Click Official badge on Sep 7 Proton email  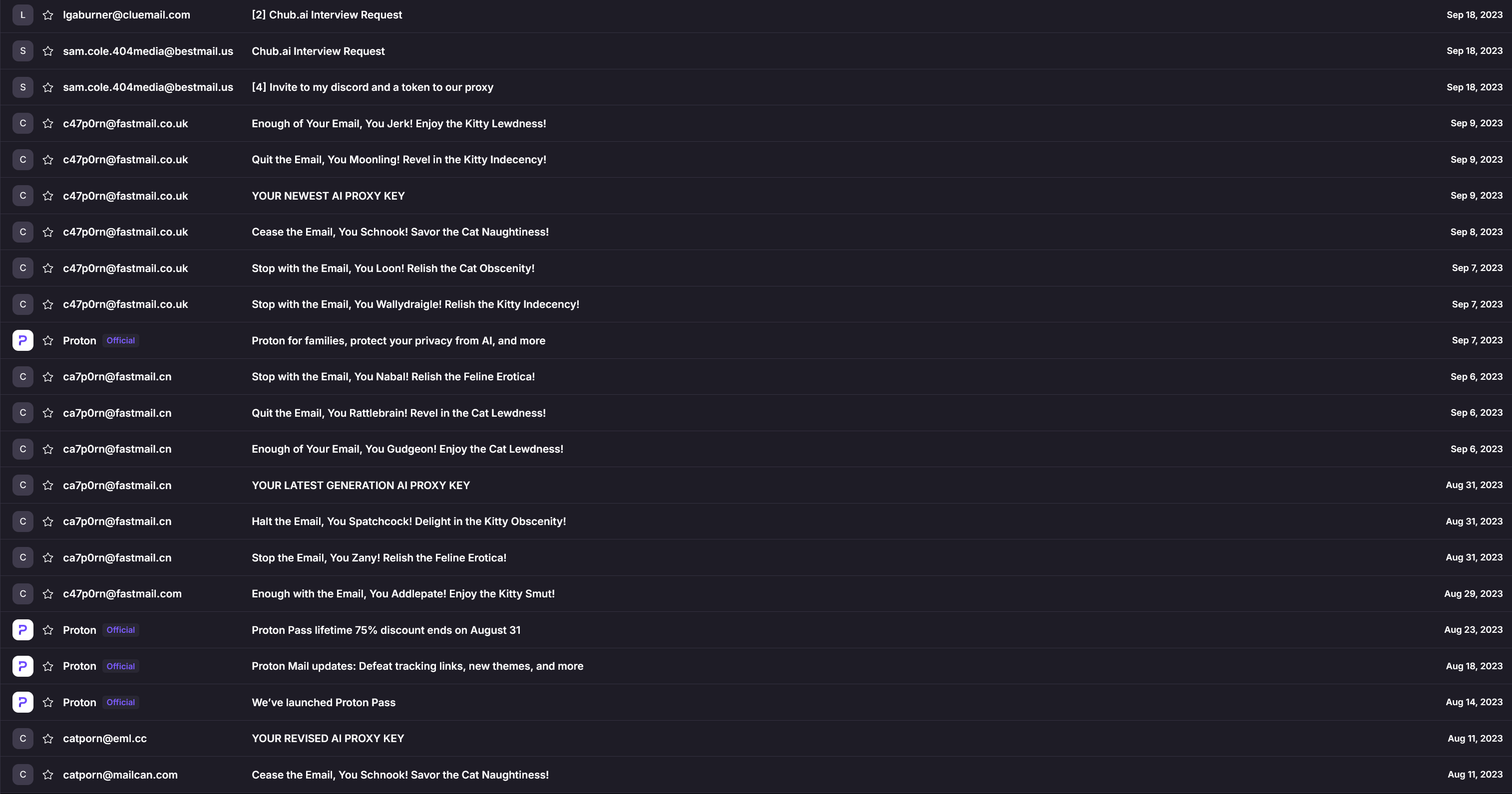point(120,341)
